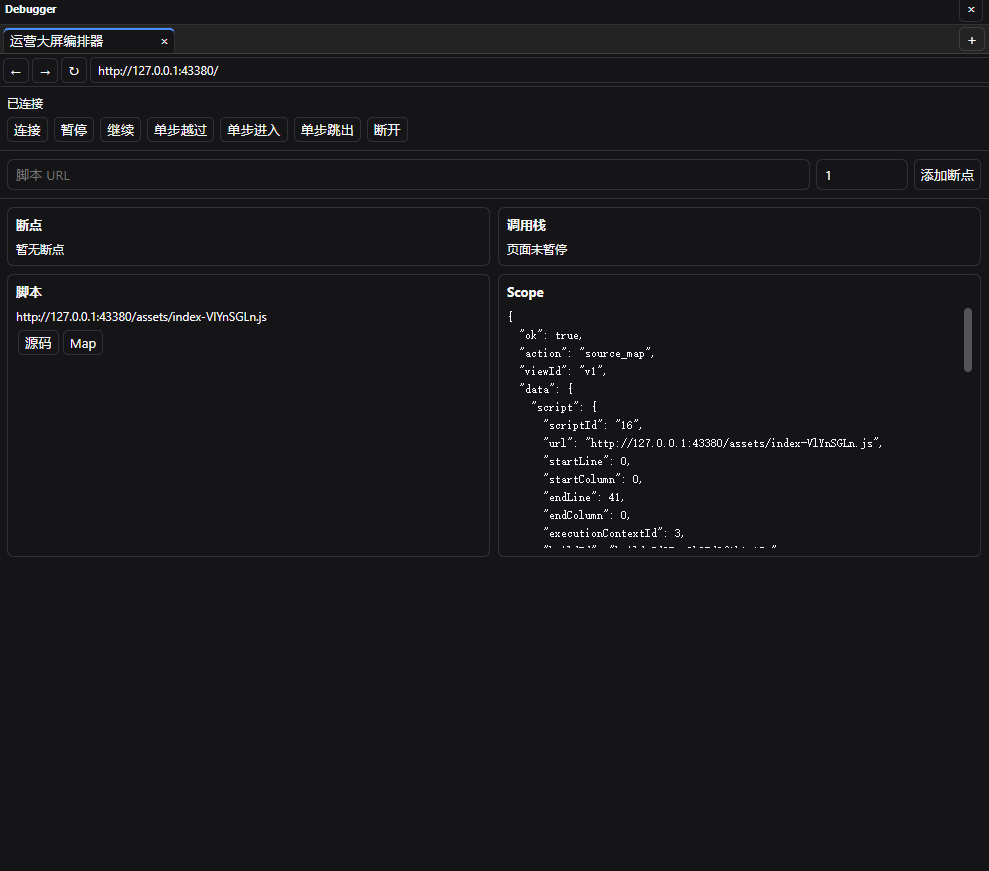Click the 调用栈 panel heading
Image resolution: width=989 pixels, height=871 pixels.
[526, 225]
